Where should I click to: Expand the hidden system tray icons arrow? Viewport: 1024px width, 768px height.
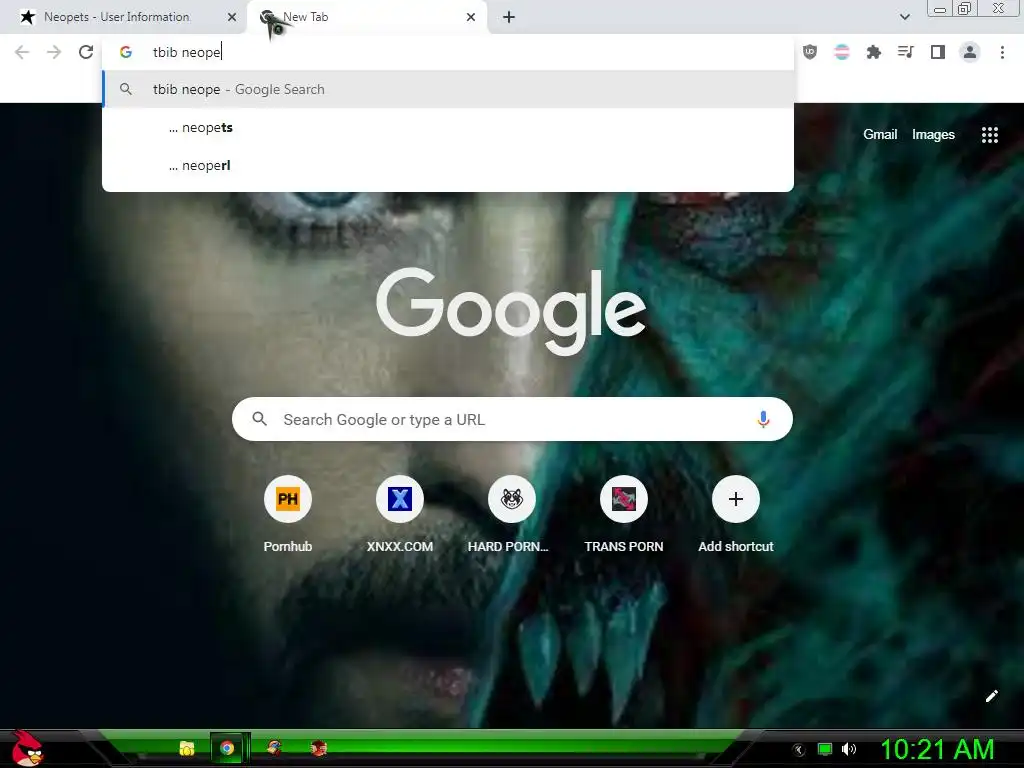pyautogui.click(x=798, y=750)
